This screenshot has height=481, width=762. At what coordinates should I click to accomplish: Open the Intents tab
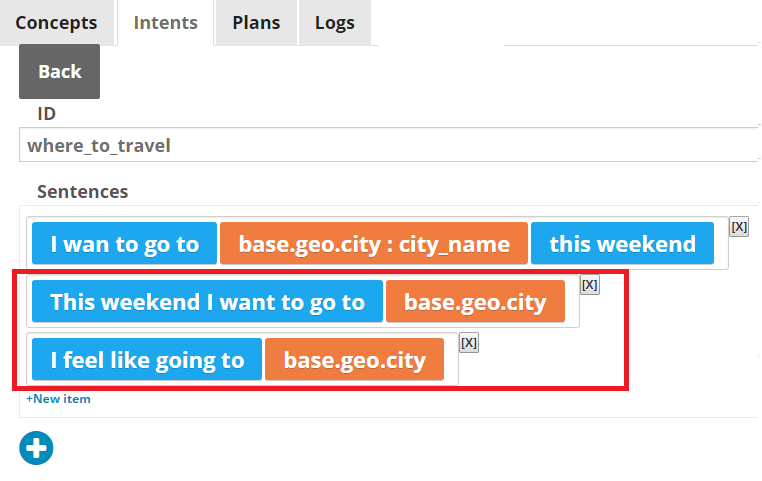(166, 23)
